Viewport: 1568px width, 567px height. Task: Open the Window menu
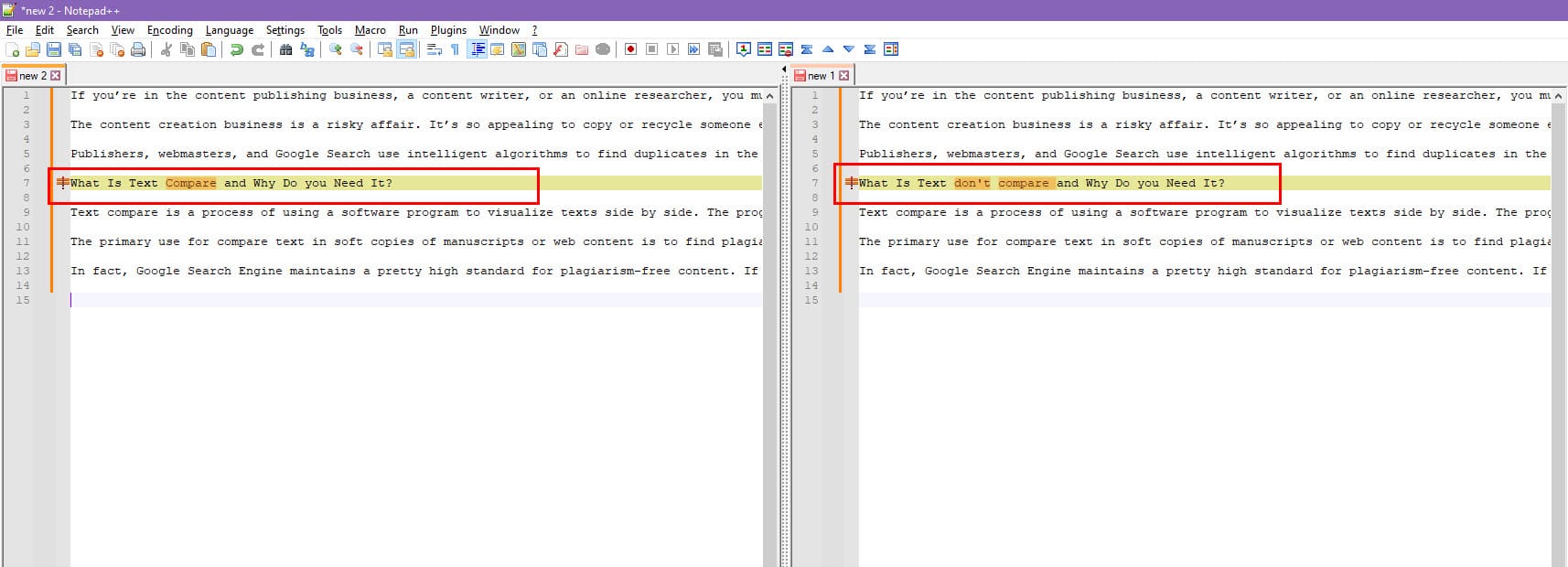coord(499,30)
